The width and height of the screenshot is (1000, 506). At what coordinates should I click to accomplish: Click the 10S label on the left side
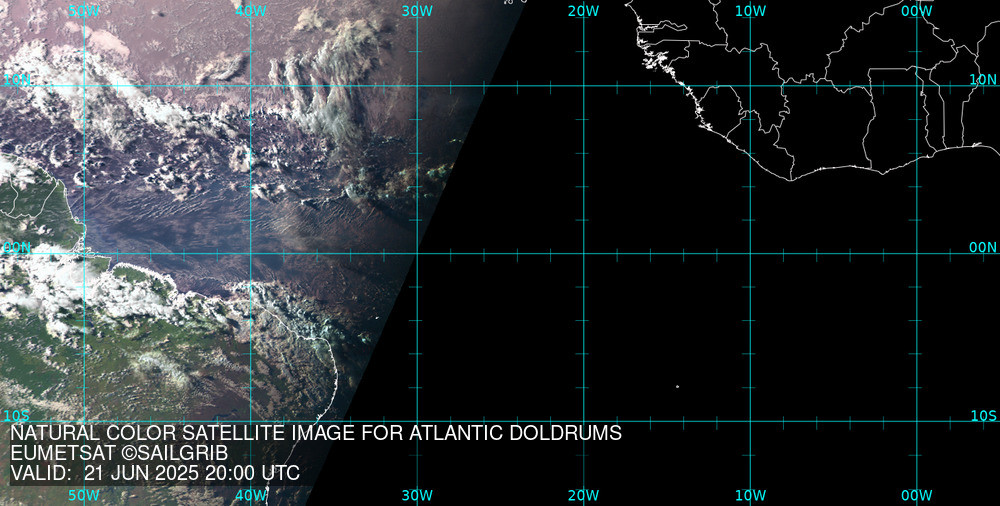tap(17, 416)
